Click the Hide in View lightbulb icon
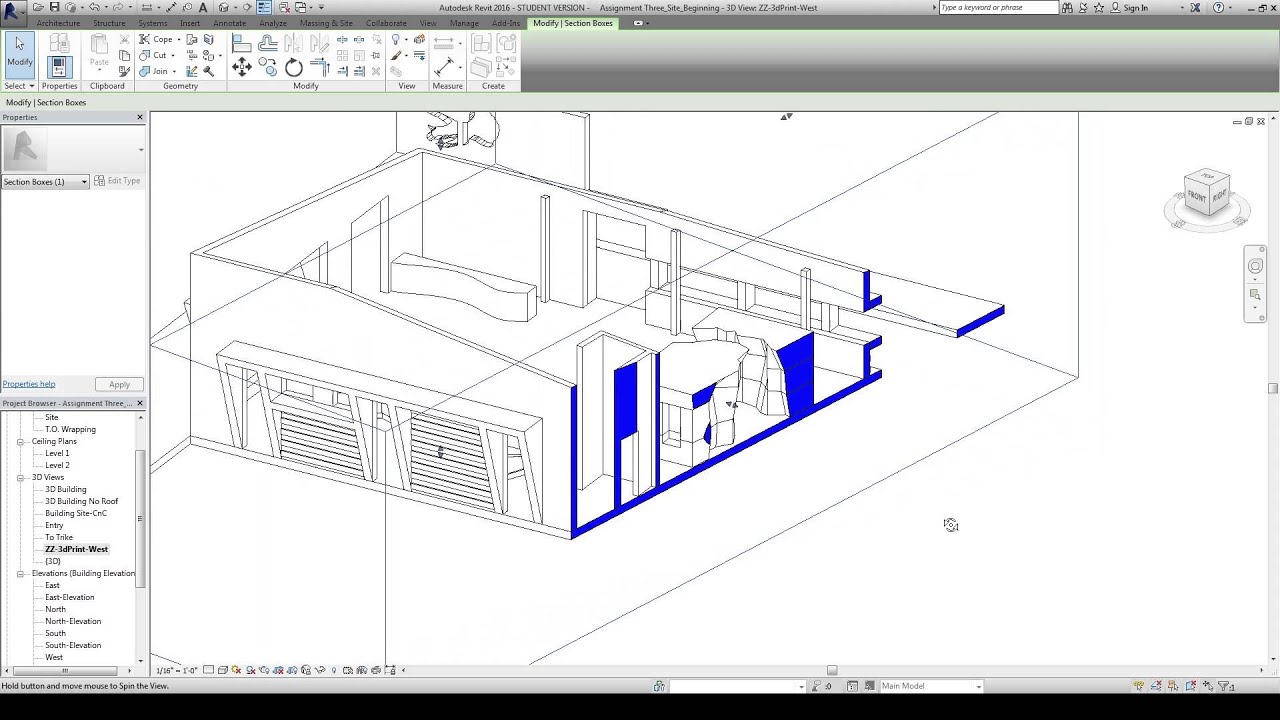 [x=396, y=39]
